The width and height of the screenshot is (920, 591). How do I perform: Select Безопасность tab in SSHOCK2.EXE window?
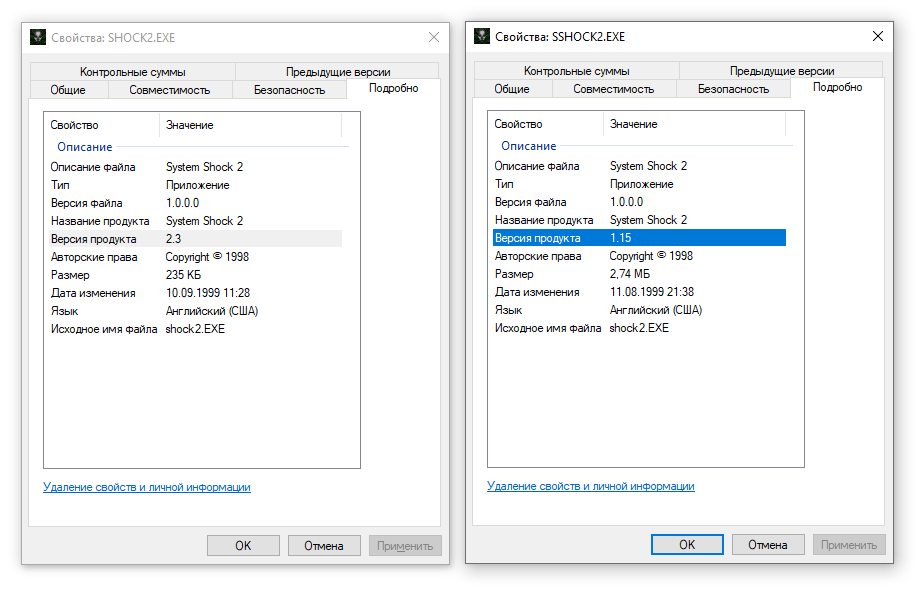click(x=733, y=89)
